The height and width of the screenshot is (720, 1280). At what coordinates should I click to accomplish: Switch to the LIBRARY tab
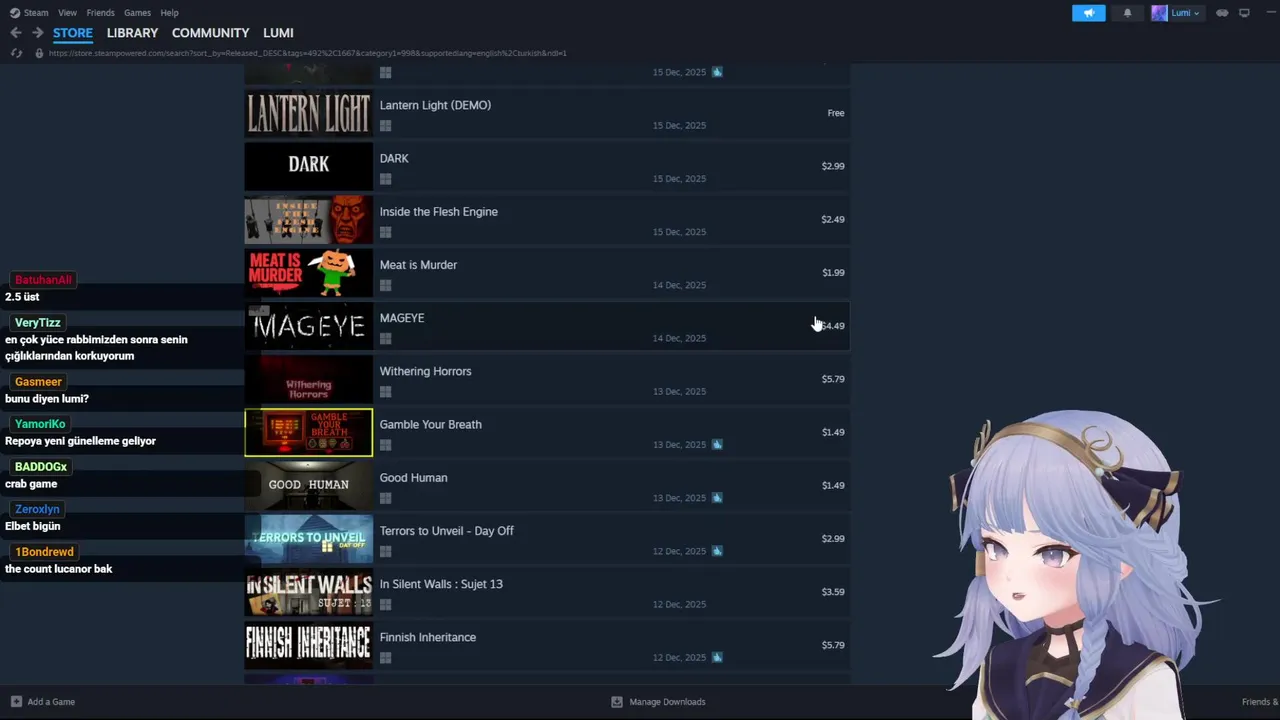(132, 33)
